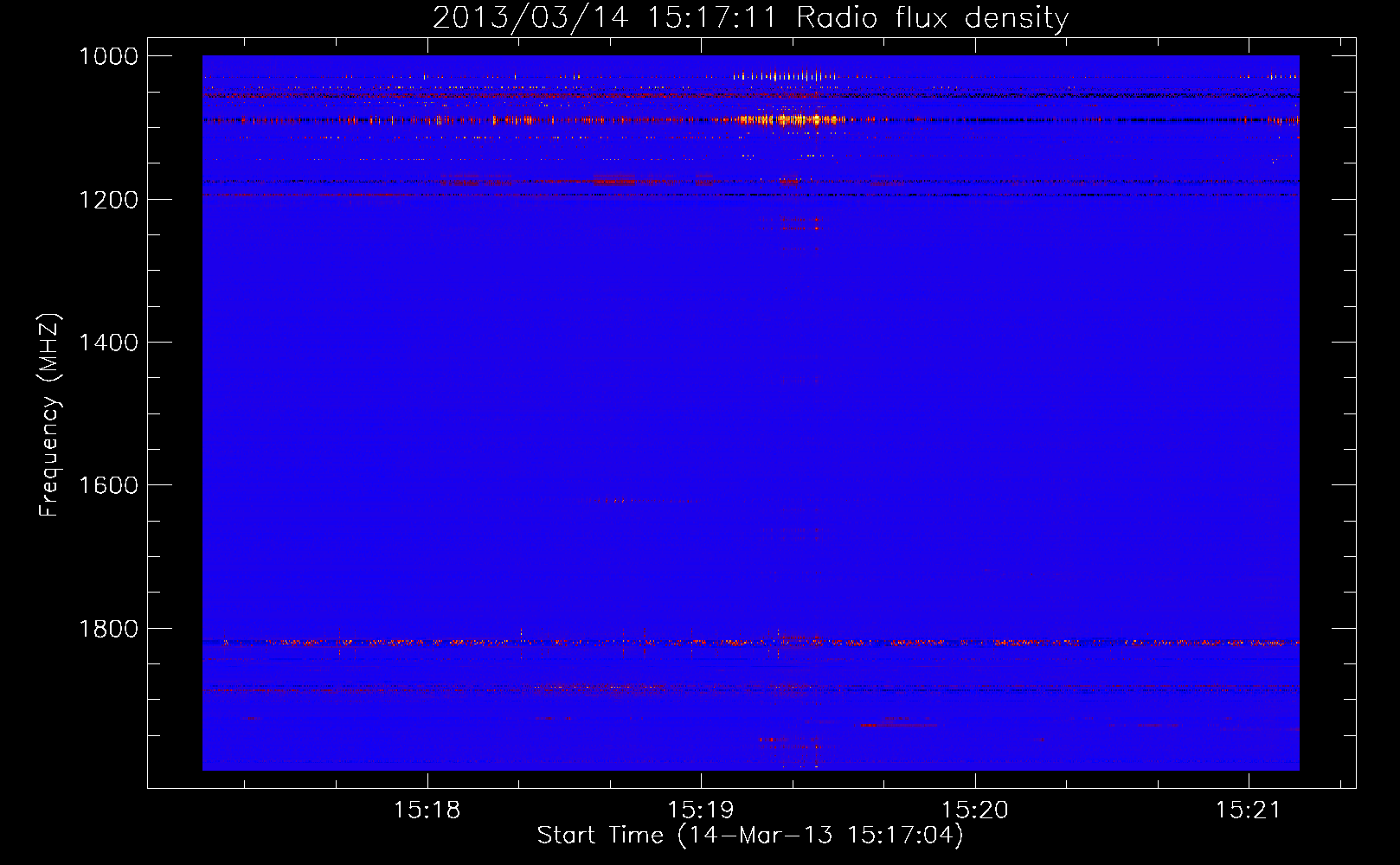Click the 1600 frequency tick label
The width and height of the screenshot is (1400, 865).
[108, 485]
